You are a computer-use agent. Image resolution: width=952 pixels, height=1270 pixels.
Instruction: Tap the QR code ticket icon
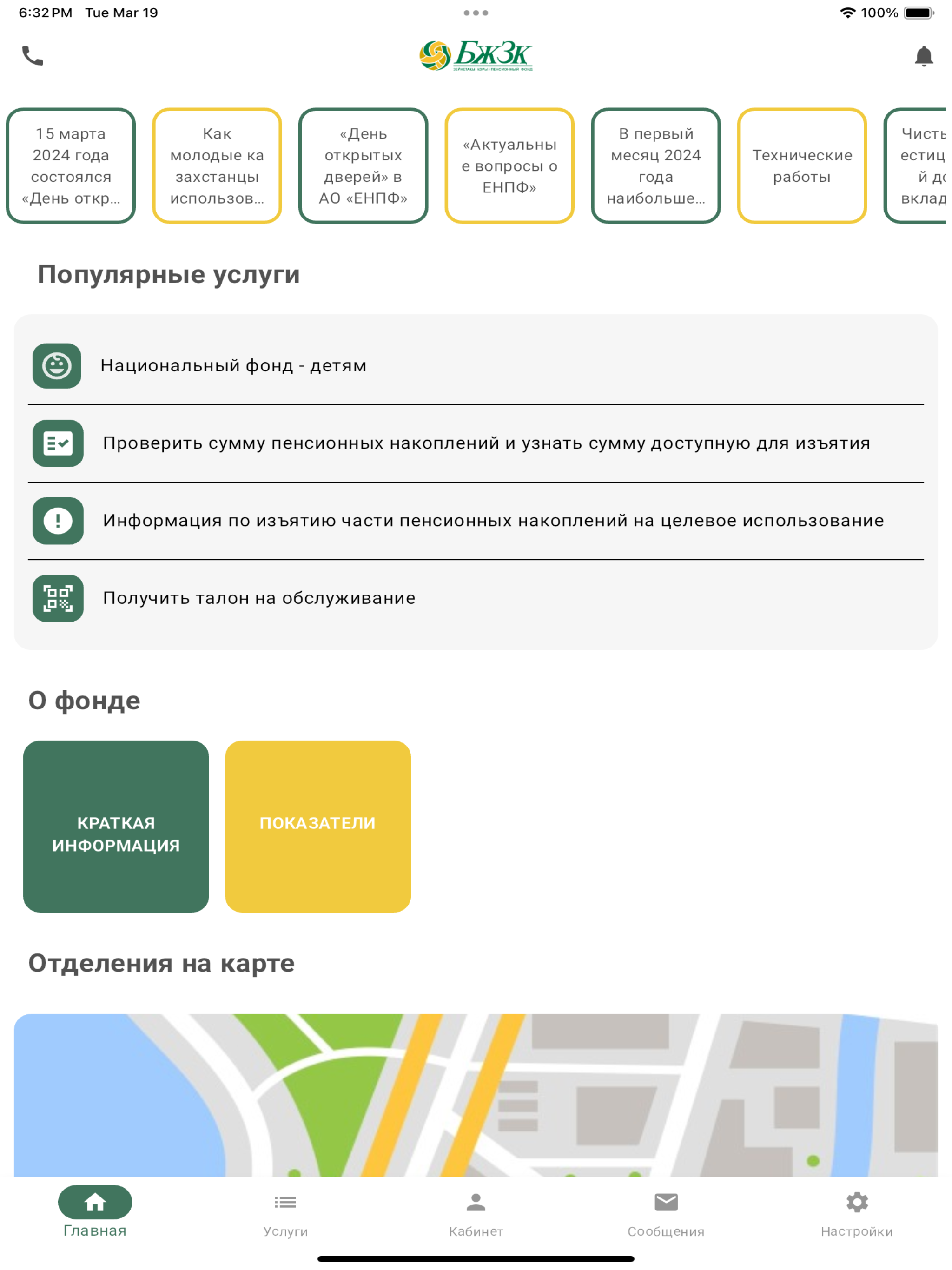pos(58,598)
